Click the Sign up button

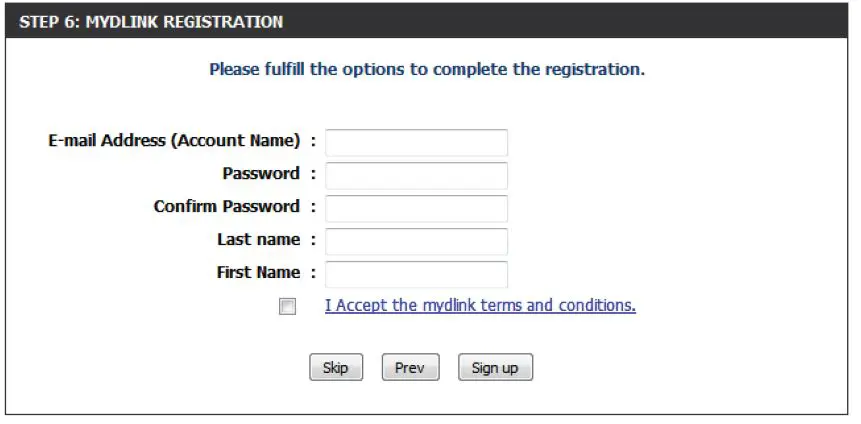click(x=495, y=368)
